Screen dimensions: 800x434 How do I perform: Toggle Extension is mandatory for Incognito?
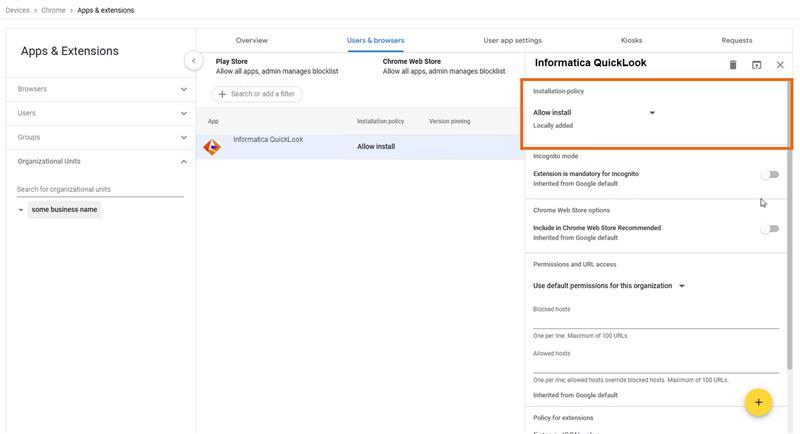tap(770, 174)
